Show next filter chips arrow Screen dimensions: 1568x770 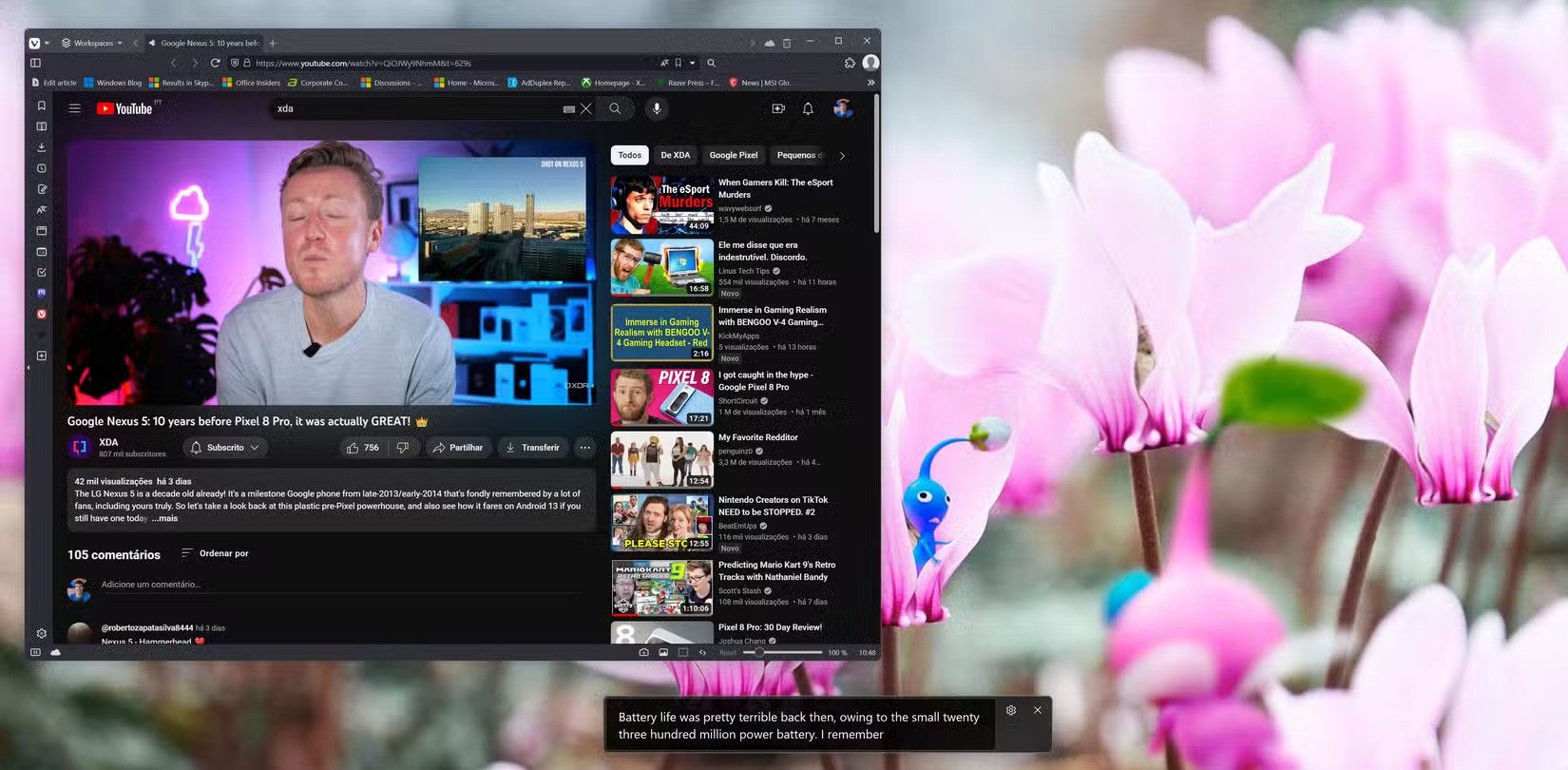click(842, 155)
